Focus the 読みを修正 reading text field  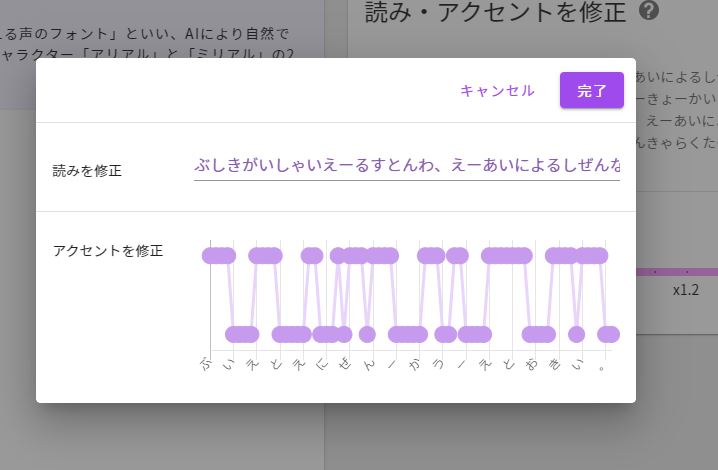pyautogui.click(x=407, y=165)
